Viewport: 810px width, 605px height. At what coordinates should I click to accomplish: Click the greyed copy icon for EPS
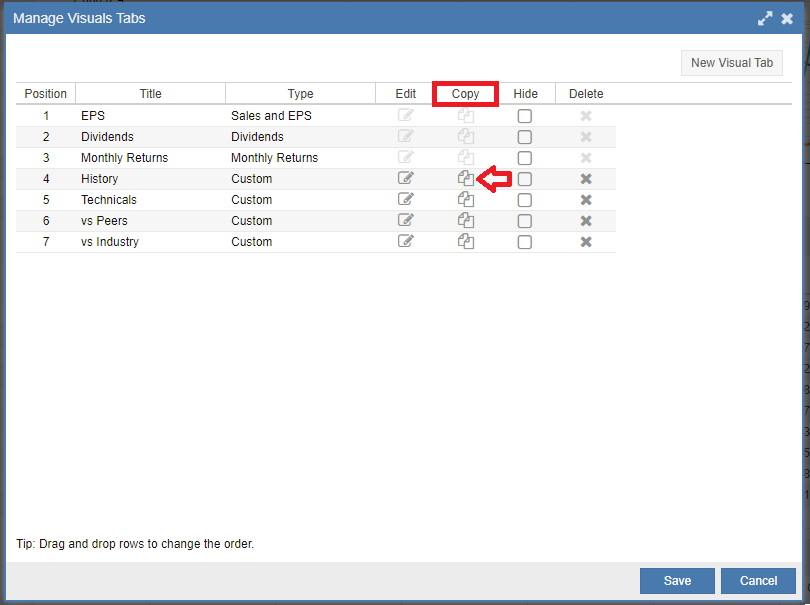click(466, 115)
